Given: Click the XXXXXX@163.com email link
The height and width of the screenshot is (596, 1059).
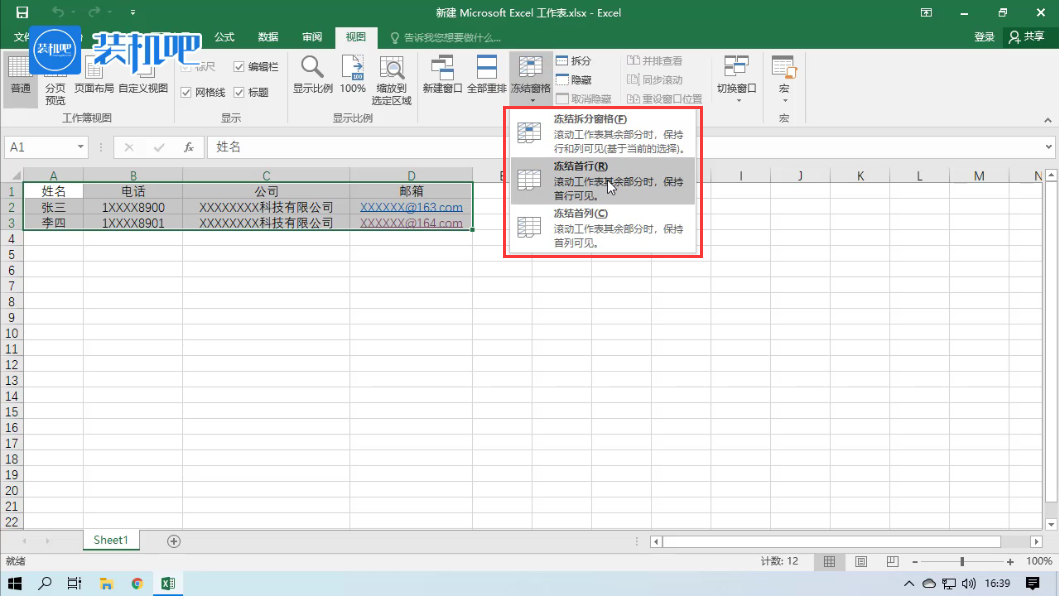Looking at the screenshot, I should [411, 208].
